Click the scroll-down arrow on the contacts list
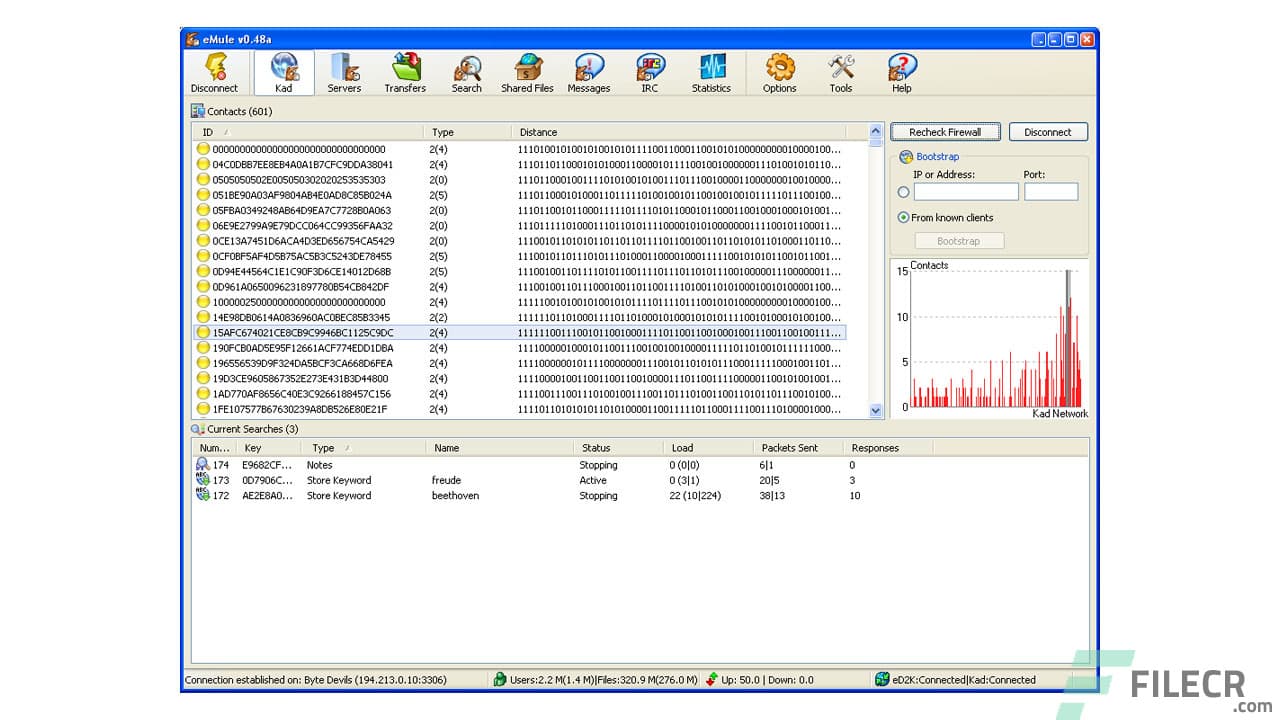The width and height of the screenshot is (1280, 720). (876, 410)
